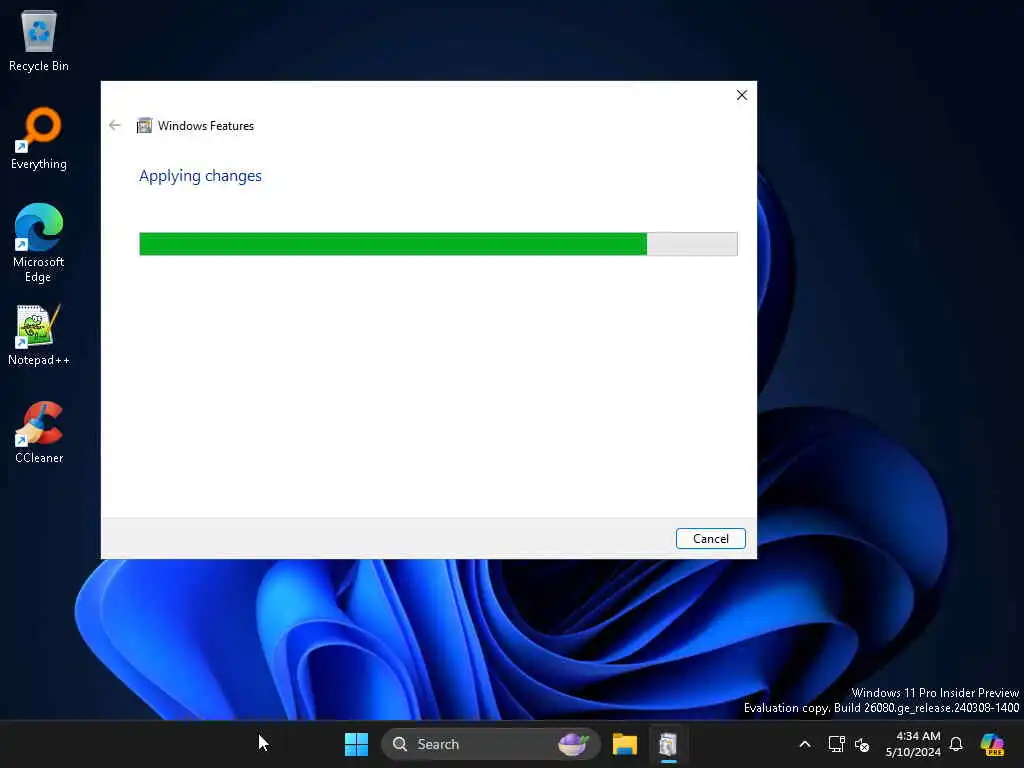Go back using the Windows Features arrow

[115, 125]
